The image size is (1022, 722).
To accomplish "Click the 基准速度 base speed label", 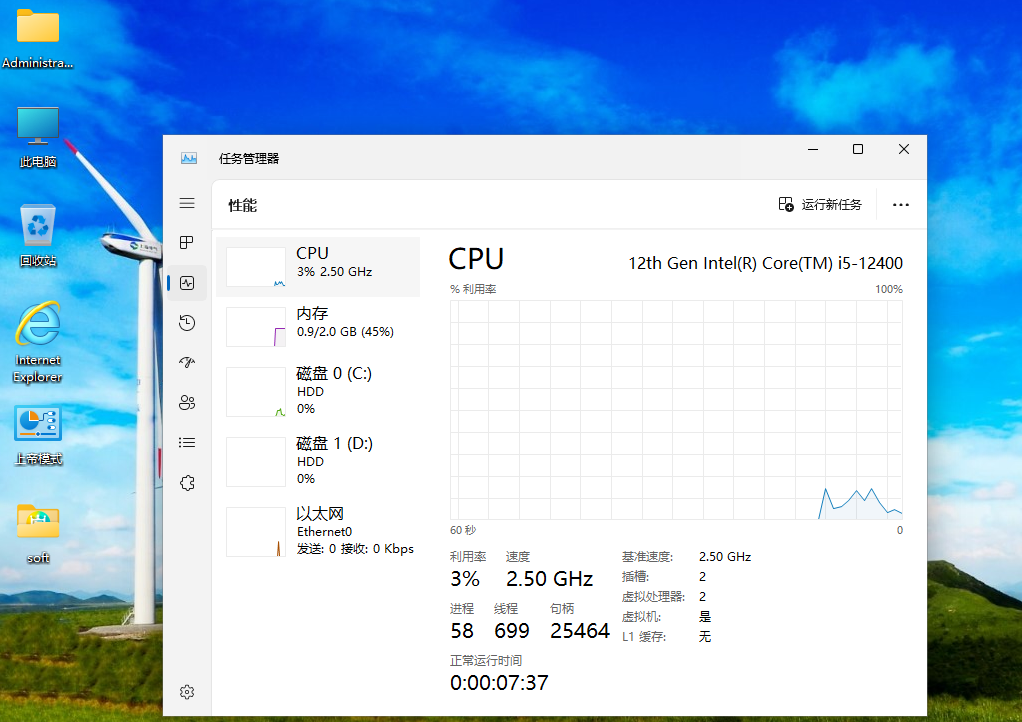I will tap(647, 557).
